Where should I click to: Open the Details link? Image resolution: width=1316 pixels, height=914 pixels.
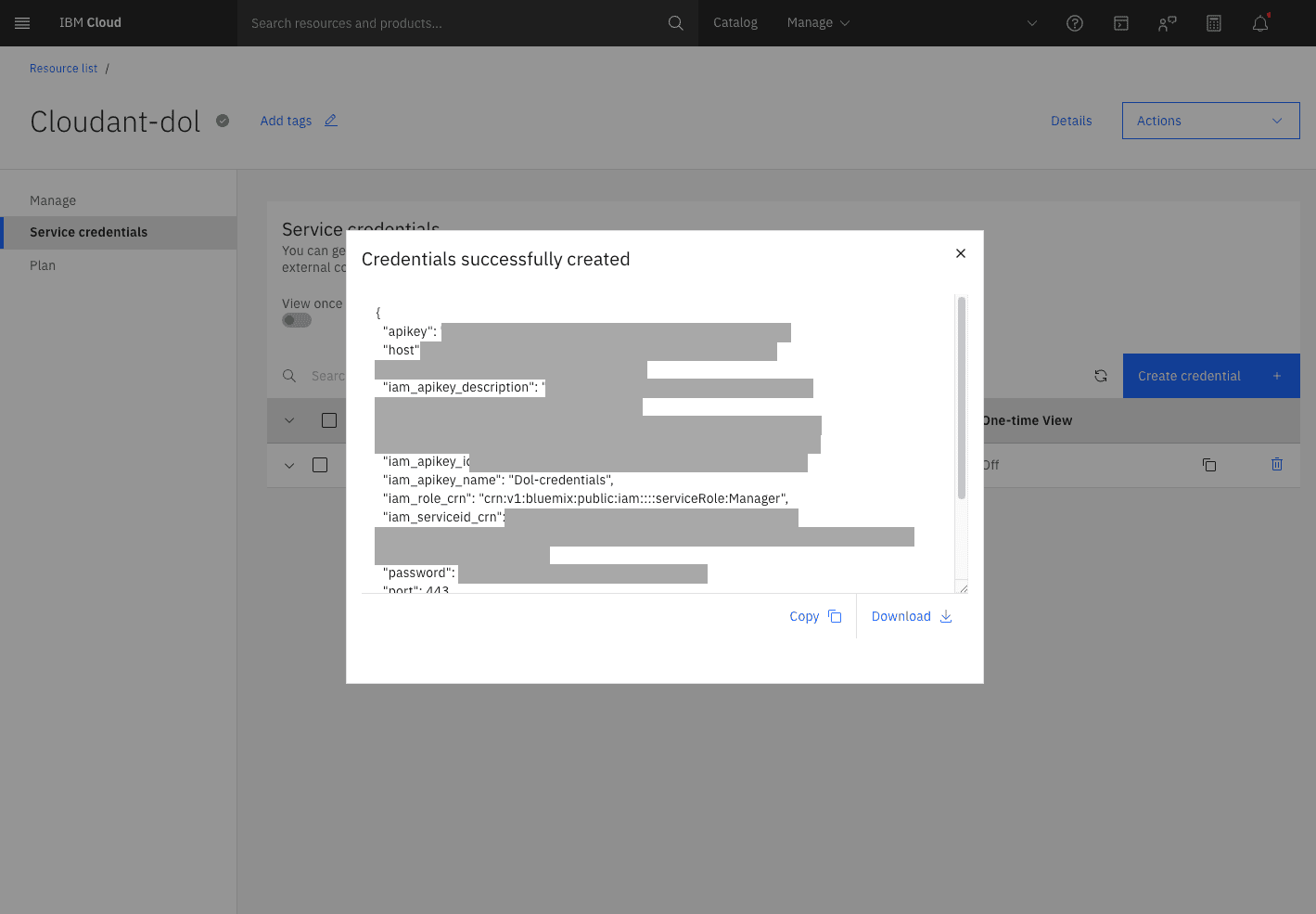tap(1071, 121)
